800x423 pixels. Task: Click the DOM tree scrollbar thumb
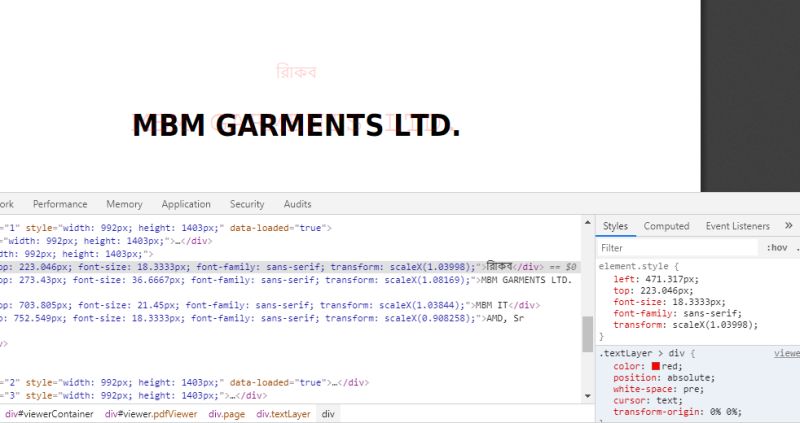588,334
